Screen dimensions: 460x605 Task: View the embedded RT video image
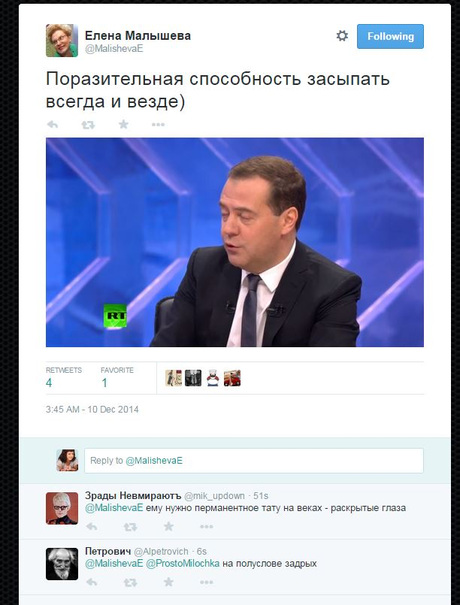[235, 242]
